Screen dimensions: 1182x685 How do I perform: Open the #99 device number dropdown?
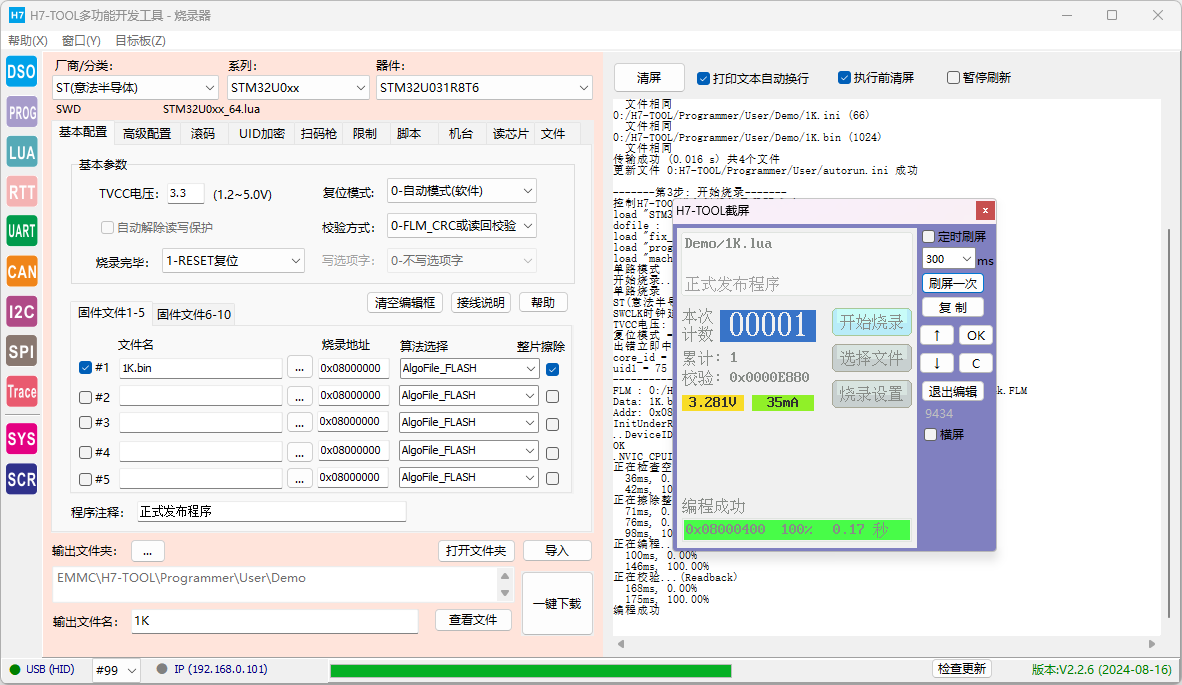(117, 669)
